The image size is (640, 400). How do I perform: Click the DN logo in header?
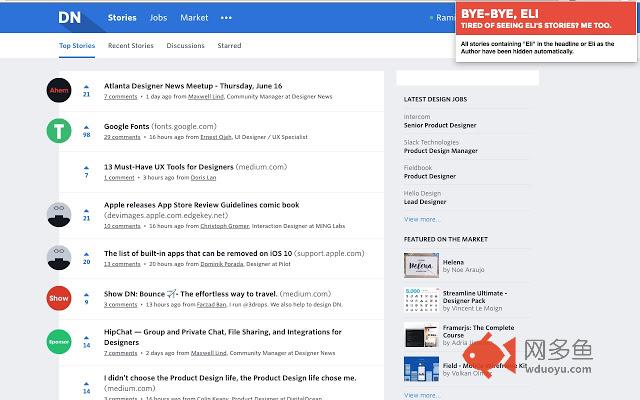tap(69, 18)
